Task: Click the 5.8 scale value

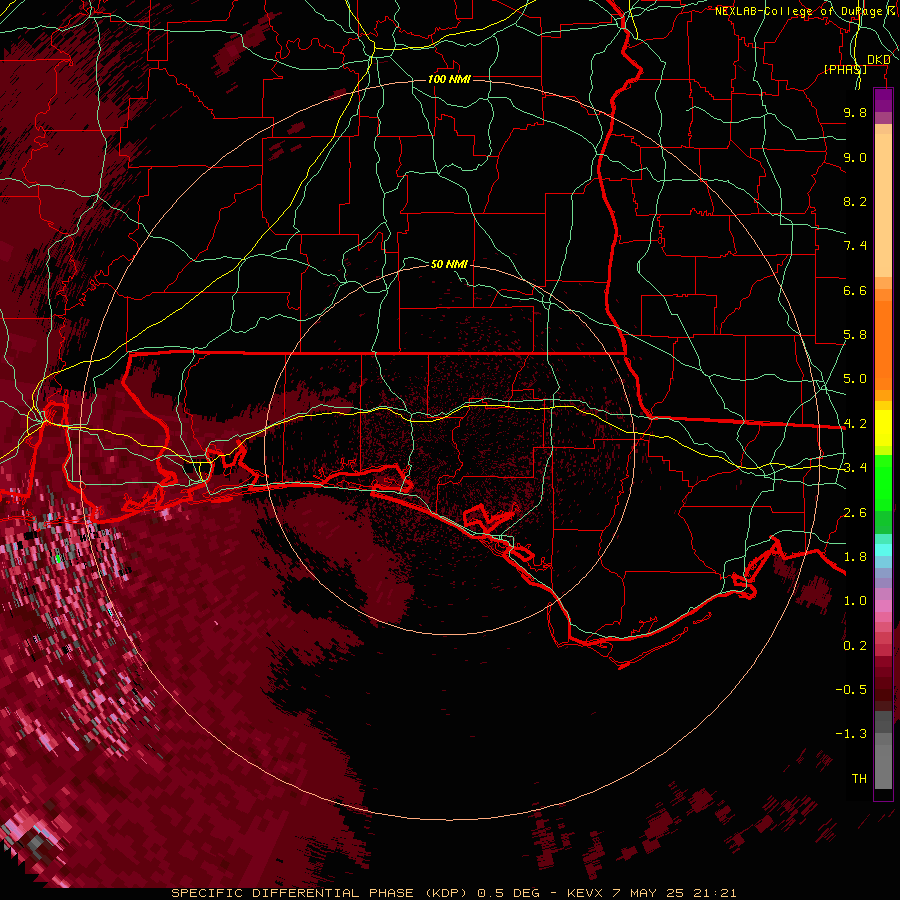Action: tap(855, 335)
